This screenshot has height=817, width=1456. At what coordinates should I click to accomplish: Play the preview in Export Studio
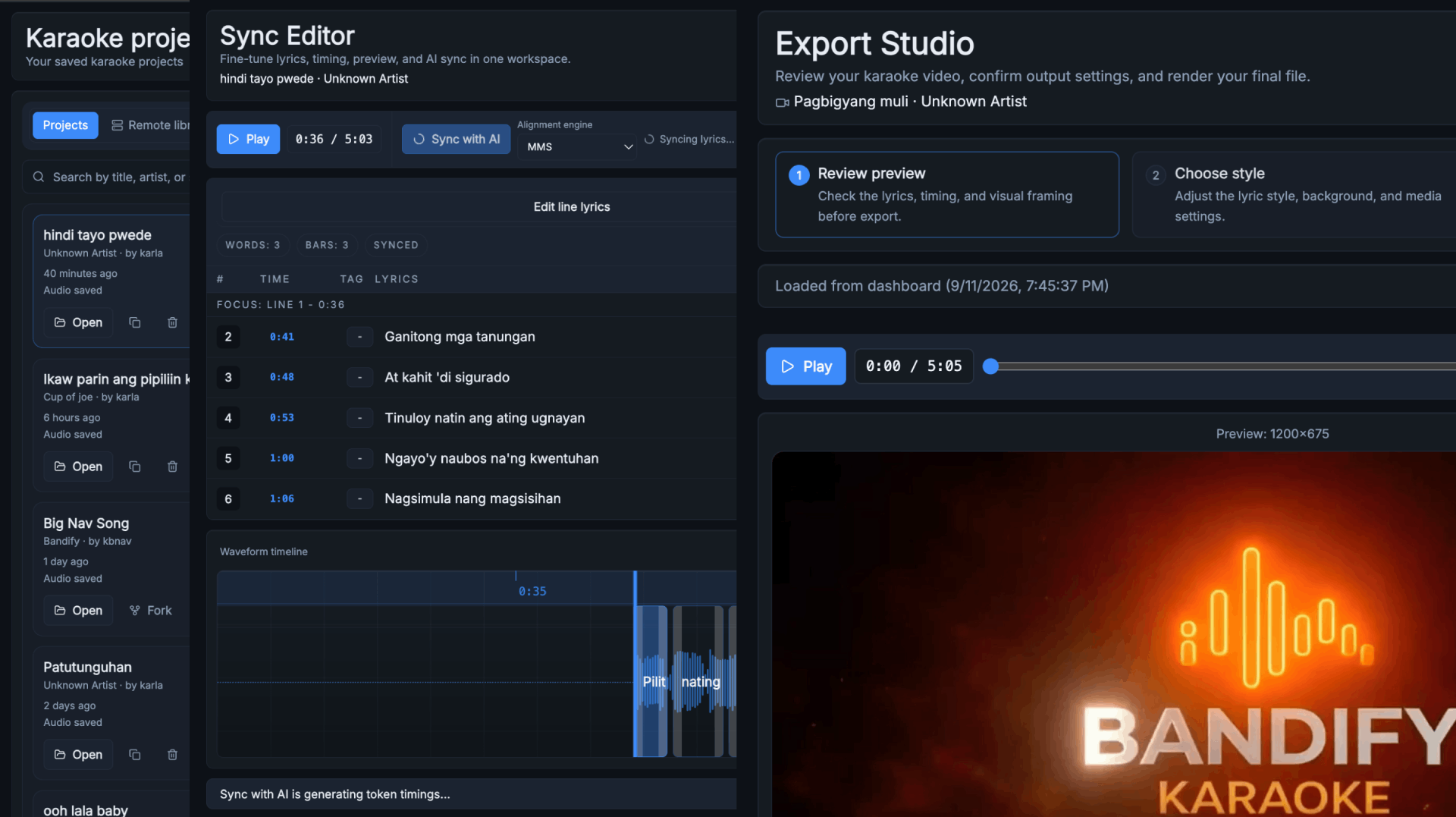(x=805, y=366)
